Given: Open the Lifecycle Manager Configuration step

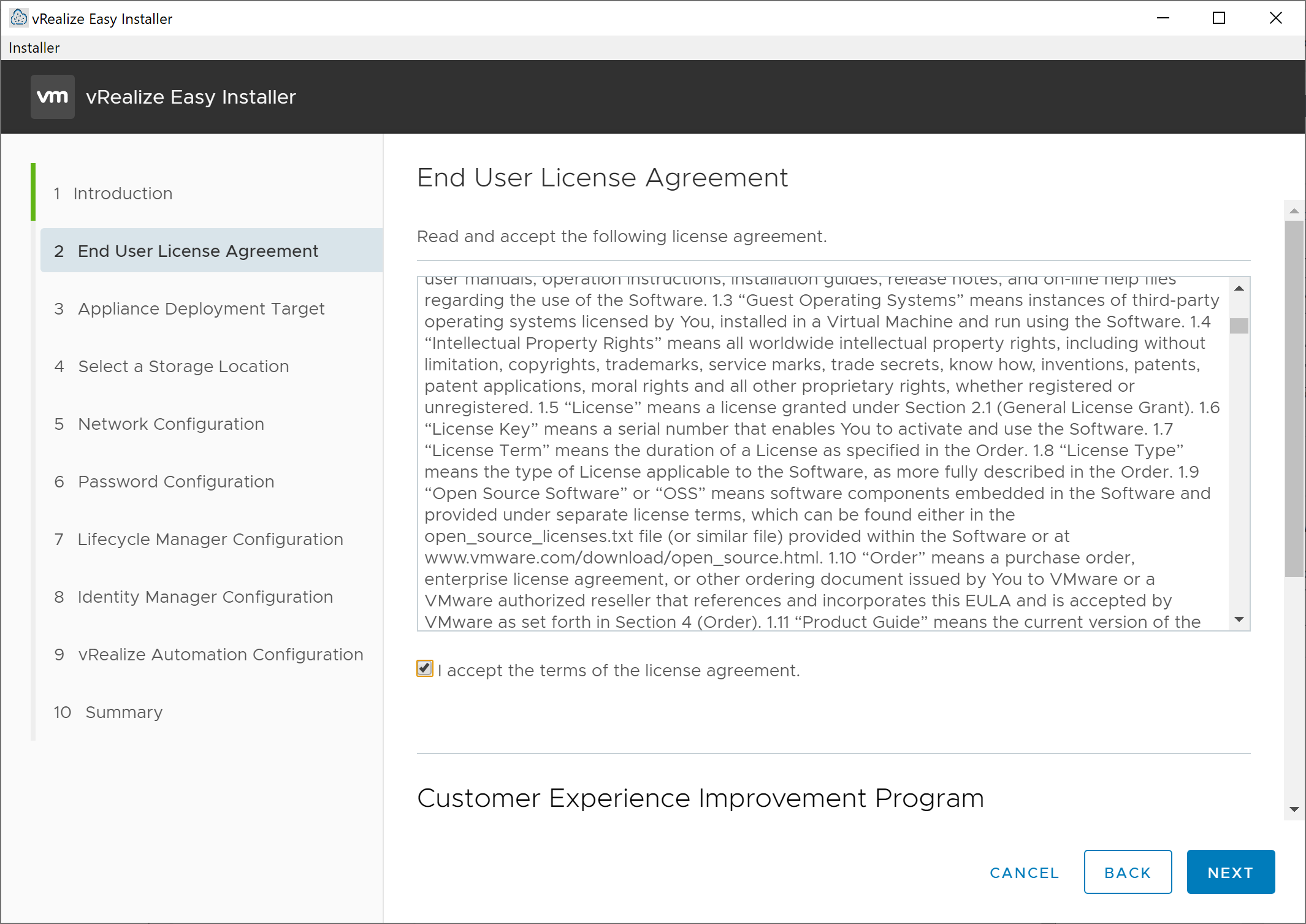Looking at the screenshot, I should (x=210, y=539).
